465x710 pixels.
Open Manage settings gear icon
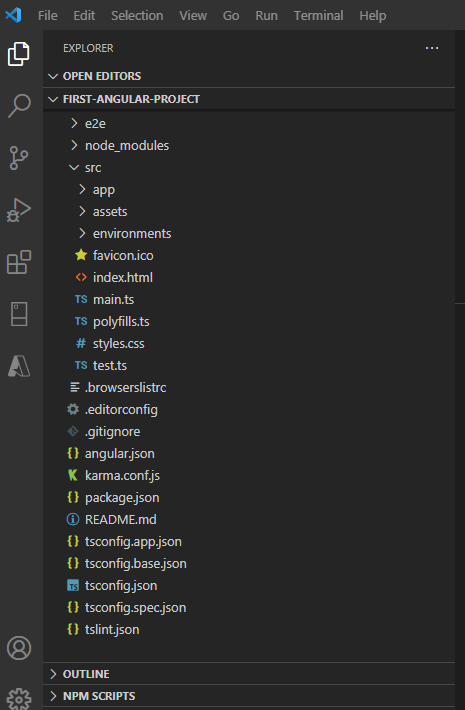pos(19,699)
